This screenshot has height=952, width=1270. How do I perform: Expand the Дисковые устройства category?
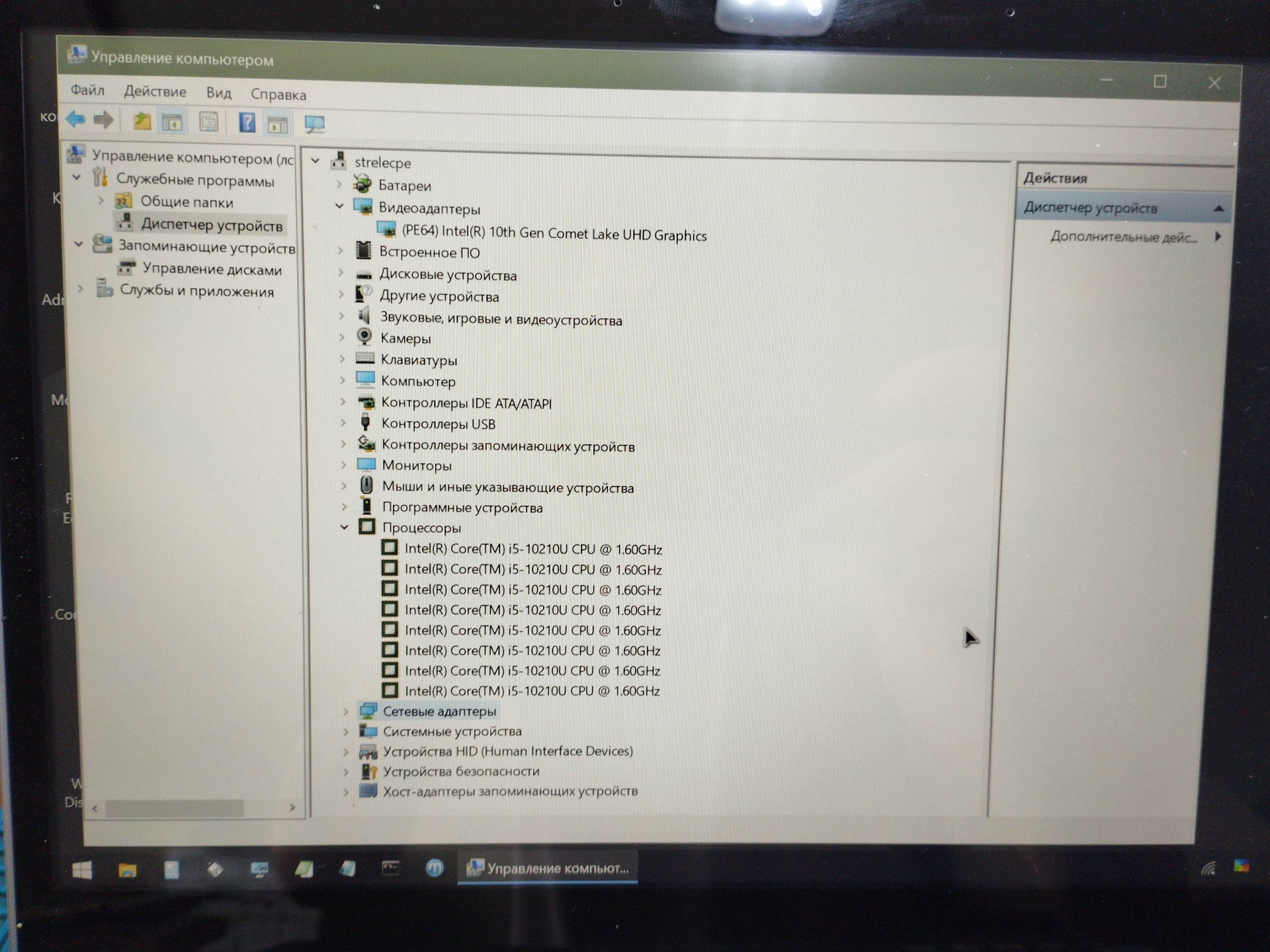[341, 272]
